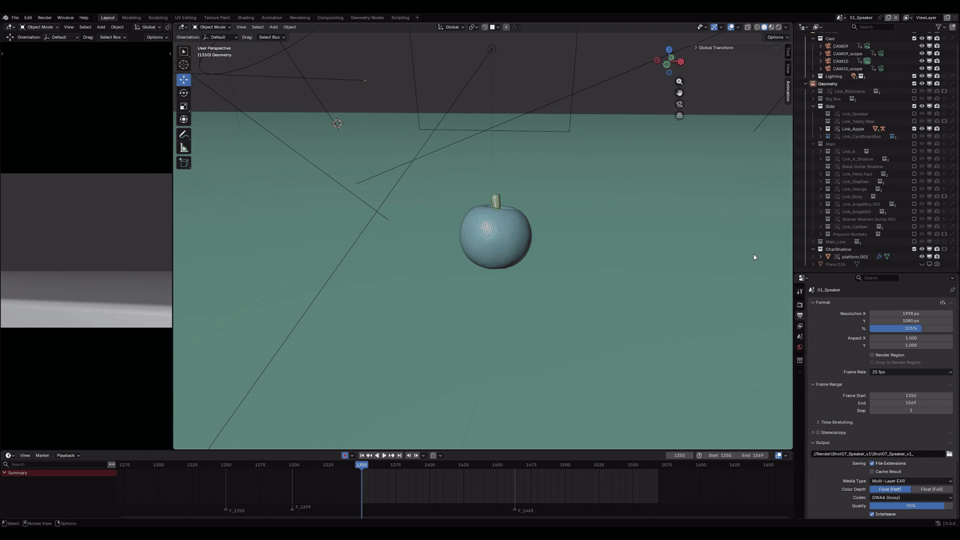The height and width of the screenshot is (540, 960).
Task: Hide Link_Apple with its eye icon
Action: click(x=921, y=129)
